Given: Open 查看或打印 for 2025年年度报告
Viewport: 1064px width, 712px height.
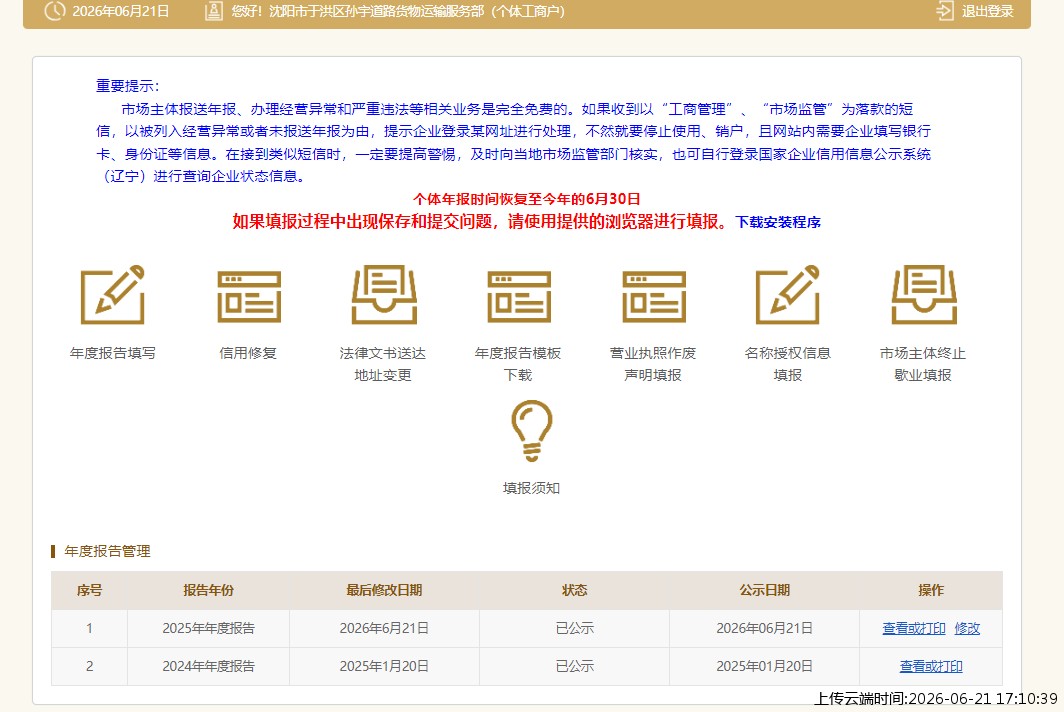Looking at the screenshot, I should [x=913, y=629].
